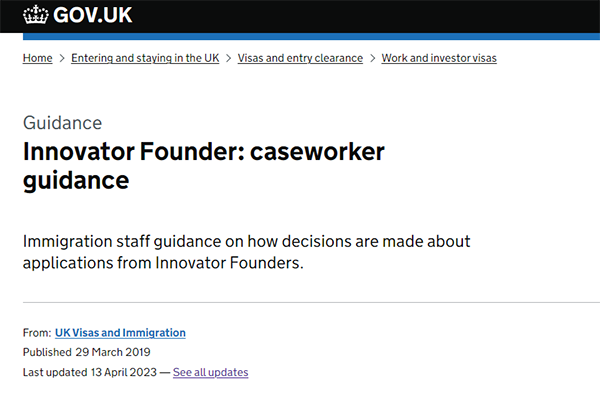Click the Last updated 13 April 2023 text
This screenshot has height=404, width=600.
tap(90, 372)
